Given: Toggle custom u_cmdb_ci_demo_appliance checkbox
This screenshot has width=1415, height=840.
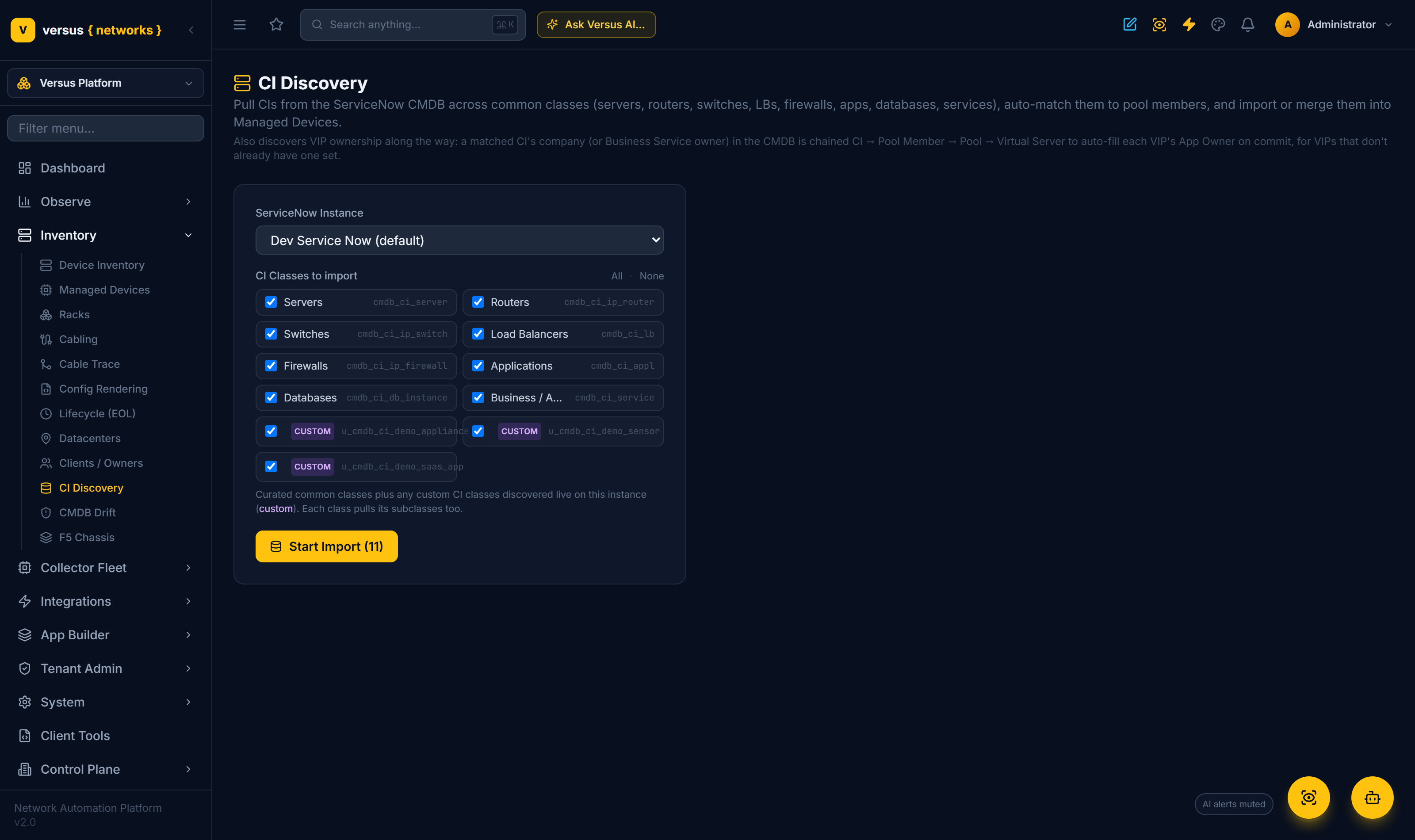Looking at the screenshot, I should tap(271, 431).
